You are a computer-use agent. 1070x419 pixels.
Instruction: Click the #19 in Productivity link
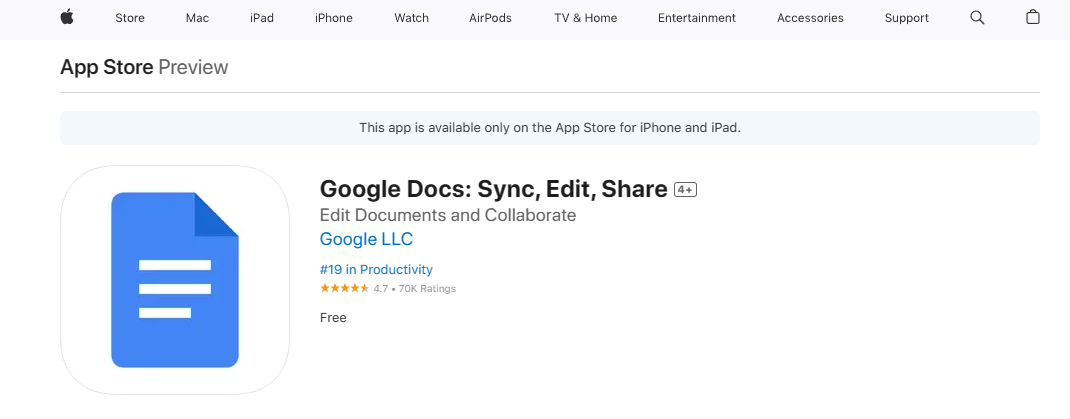(x=376, y=270)
